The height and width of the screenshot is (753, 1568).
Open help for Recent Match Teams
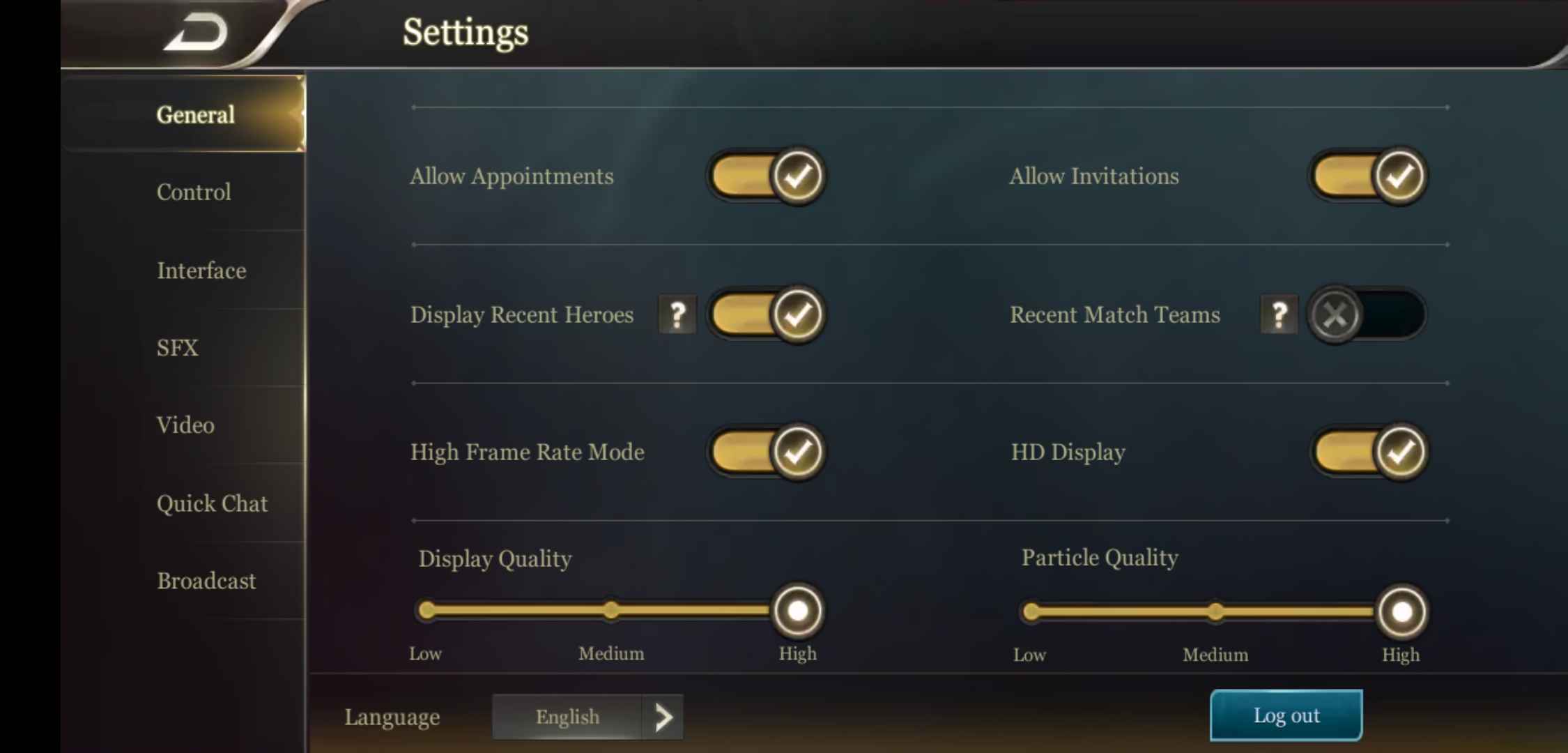[x=1279, y=314]
